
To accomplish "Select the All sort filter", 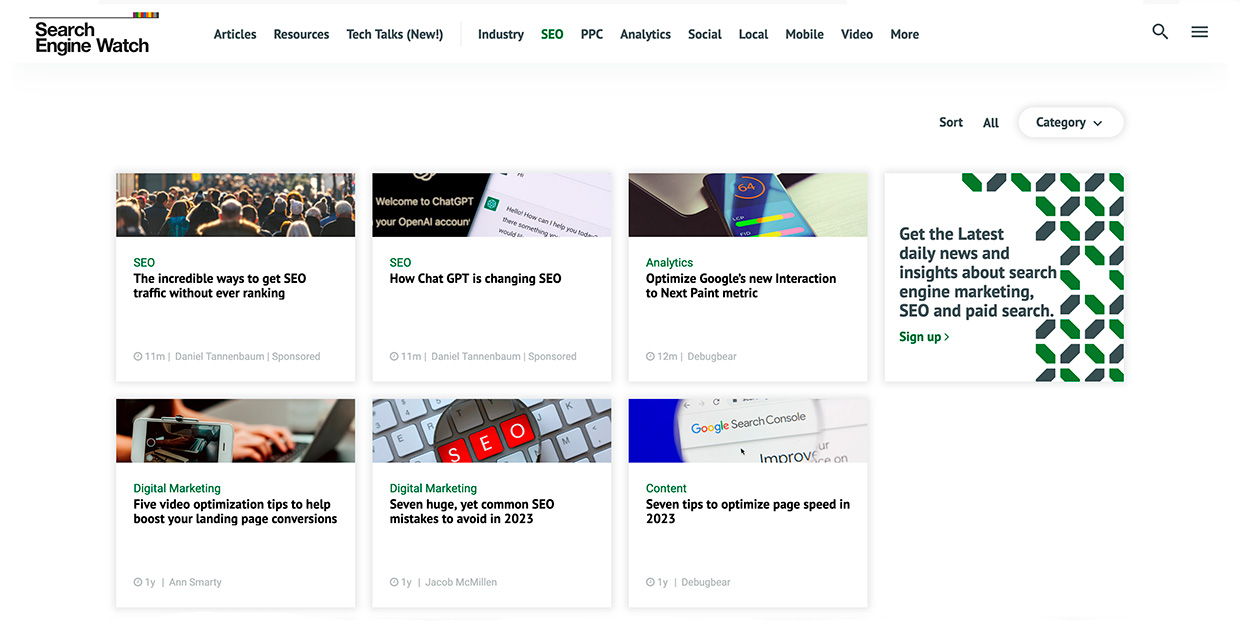I will click(x=991, y=123).
